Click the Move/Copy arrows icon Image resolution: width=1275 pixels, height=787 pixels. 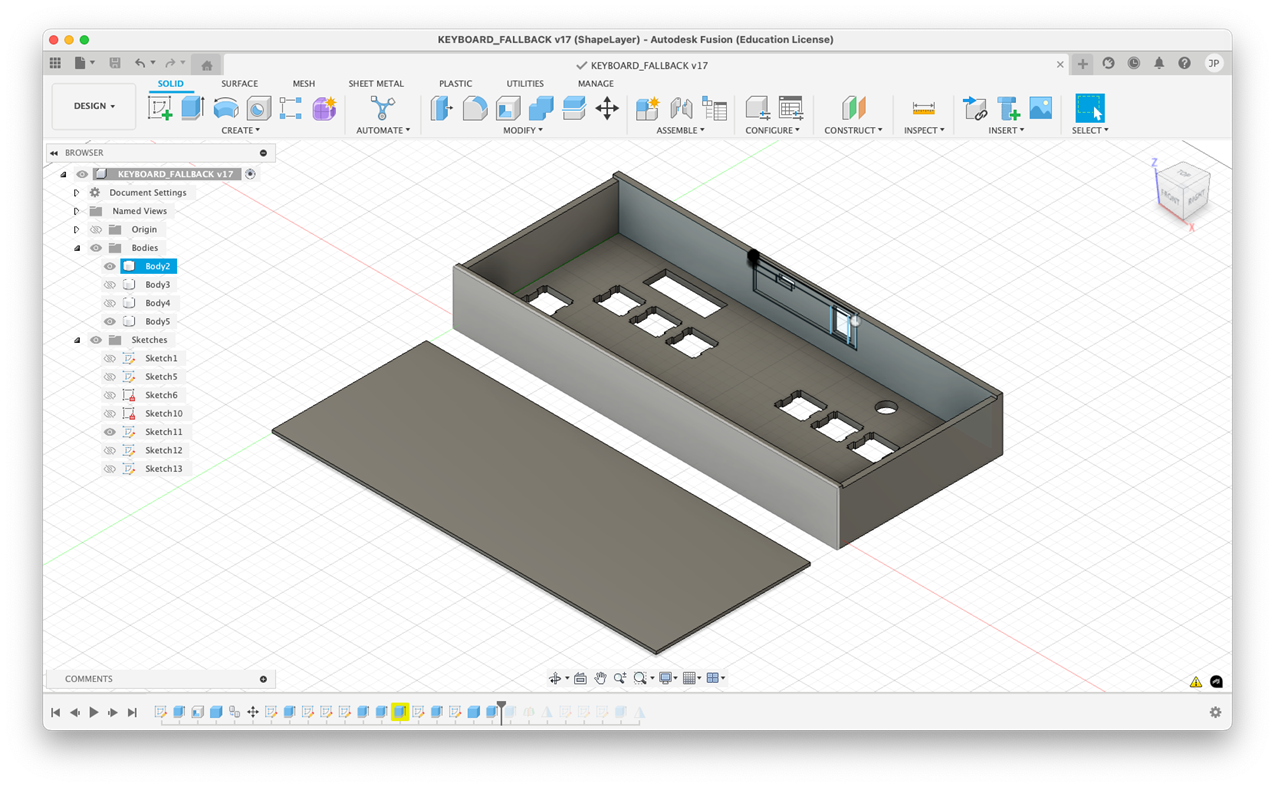click(607, 108)
